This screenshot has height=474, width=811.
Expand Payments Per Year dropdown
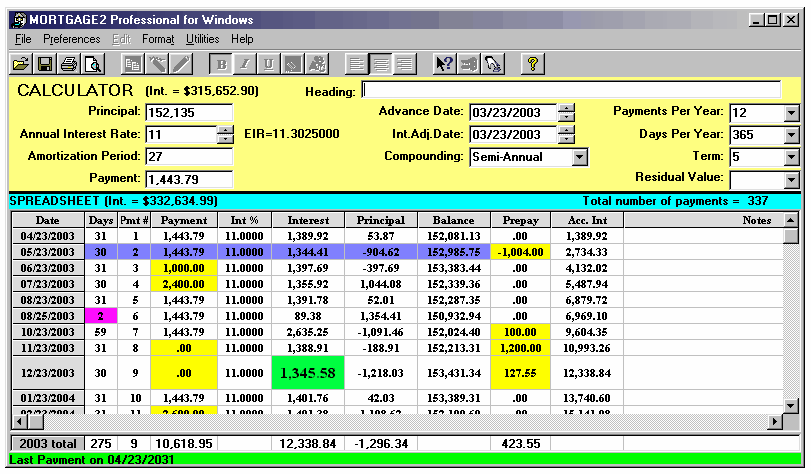791,112
